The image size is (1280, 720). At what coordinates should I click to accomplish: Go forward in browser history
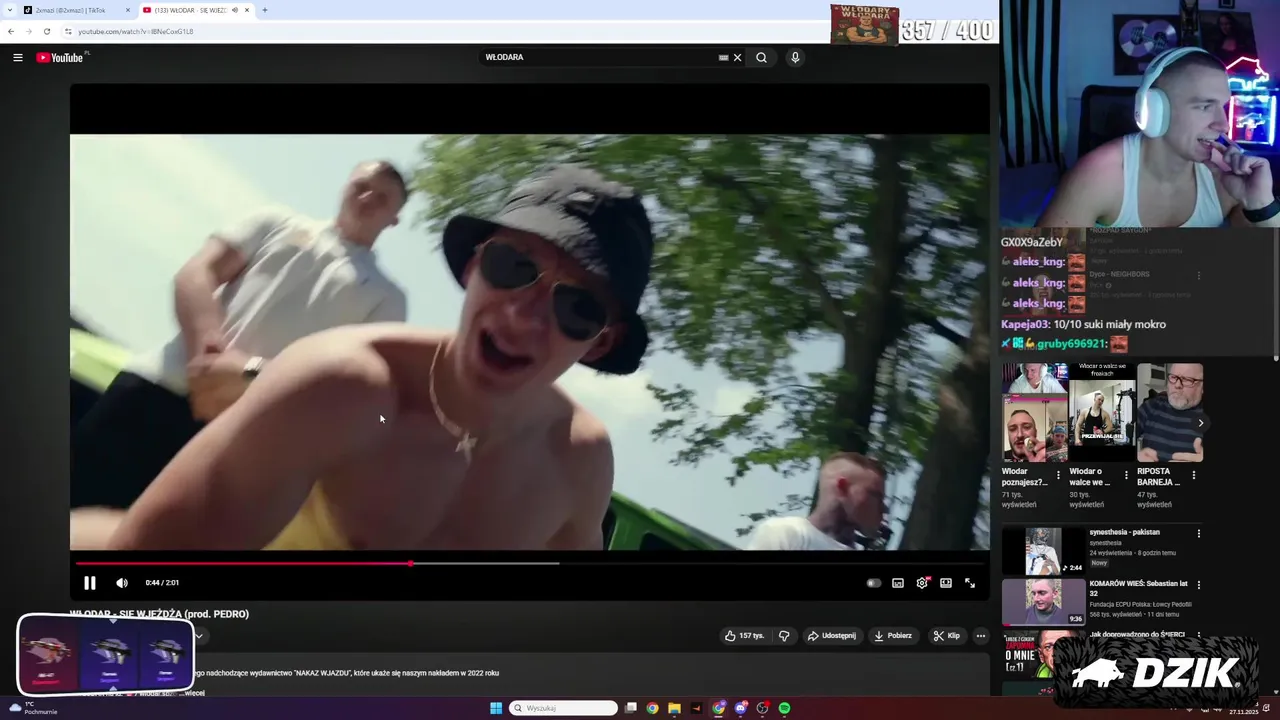pyautogui.click(x=28, y=31)
